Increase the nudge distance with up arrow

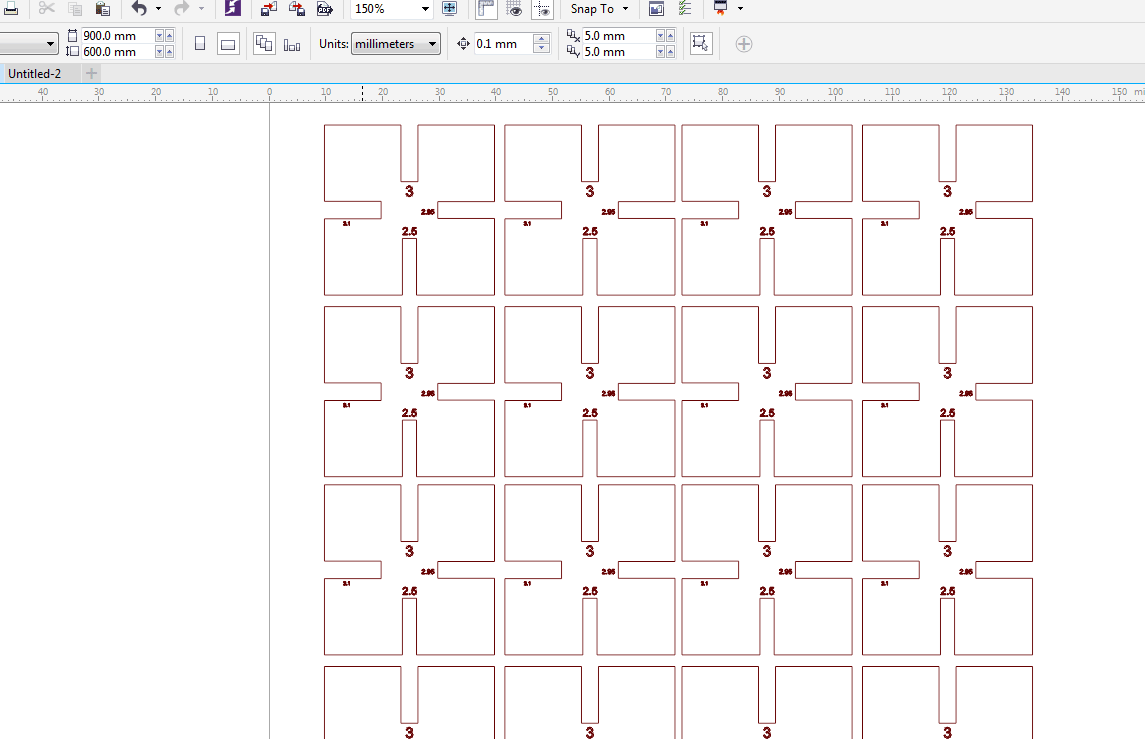(541, 39)
